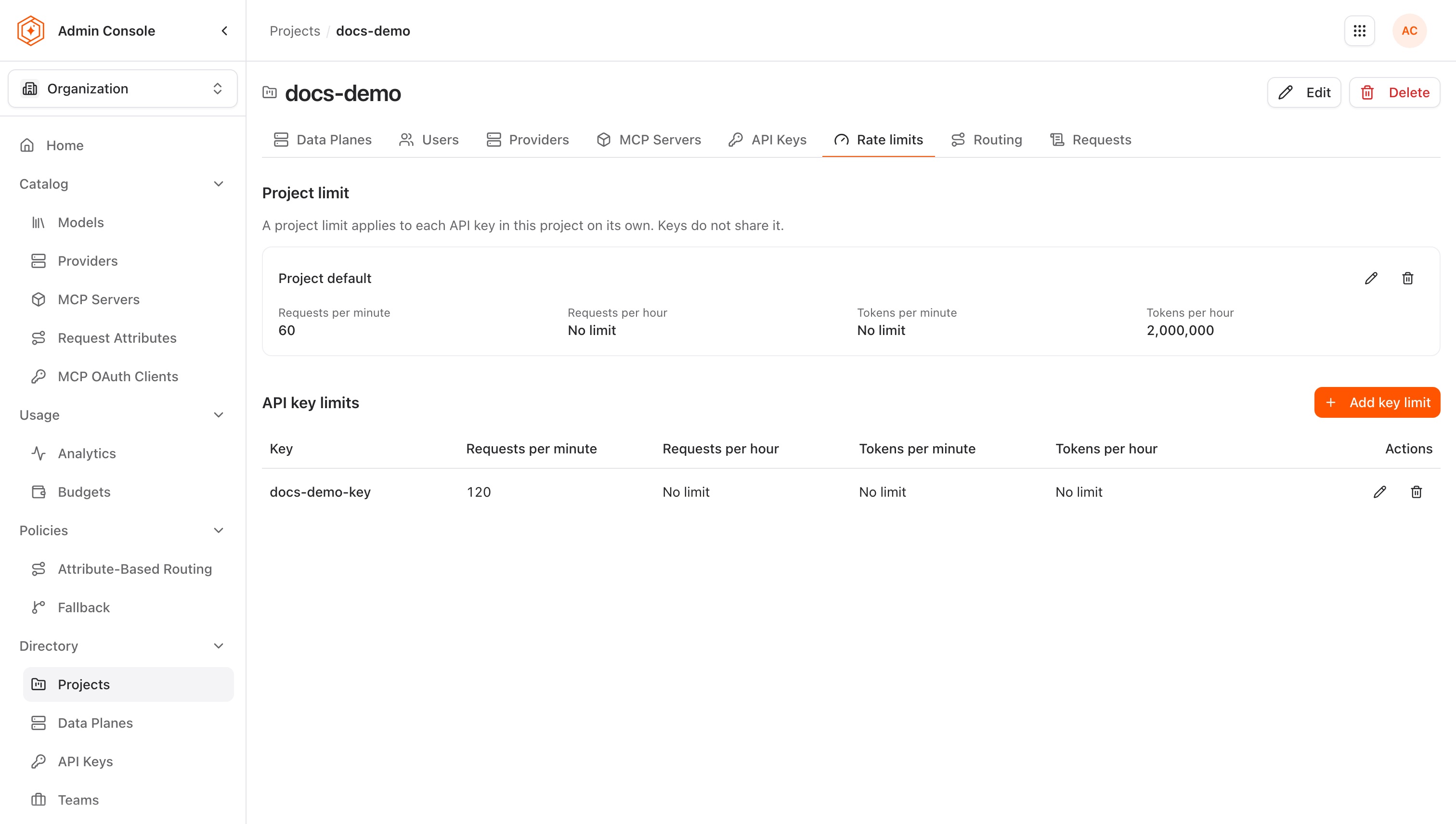Delete the Project default limit with the trash icon
The image size is (1456, 824).
pyautogui.click(x=1407, y=278)
